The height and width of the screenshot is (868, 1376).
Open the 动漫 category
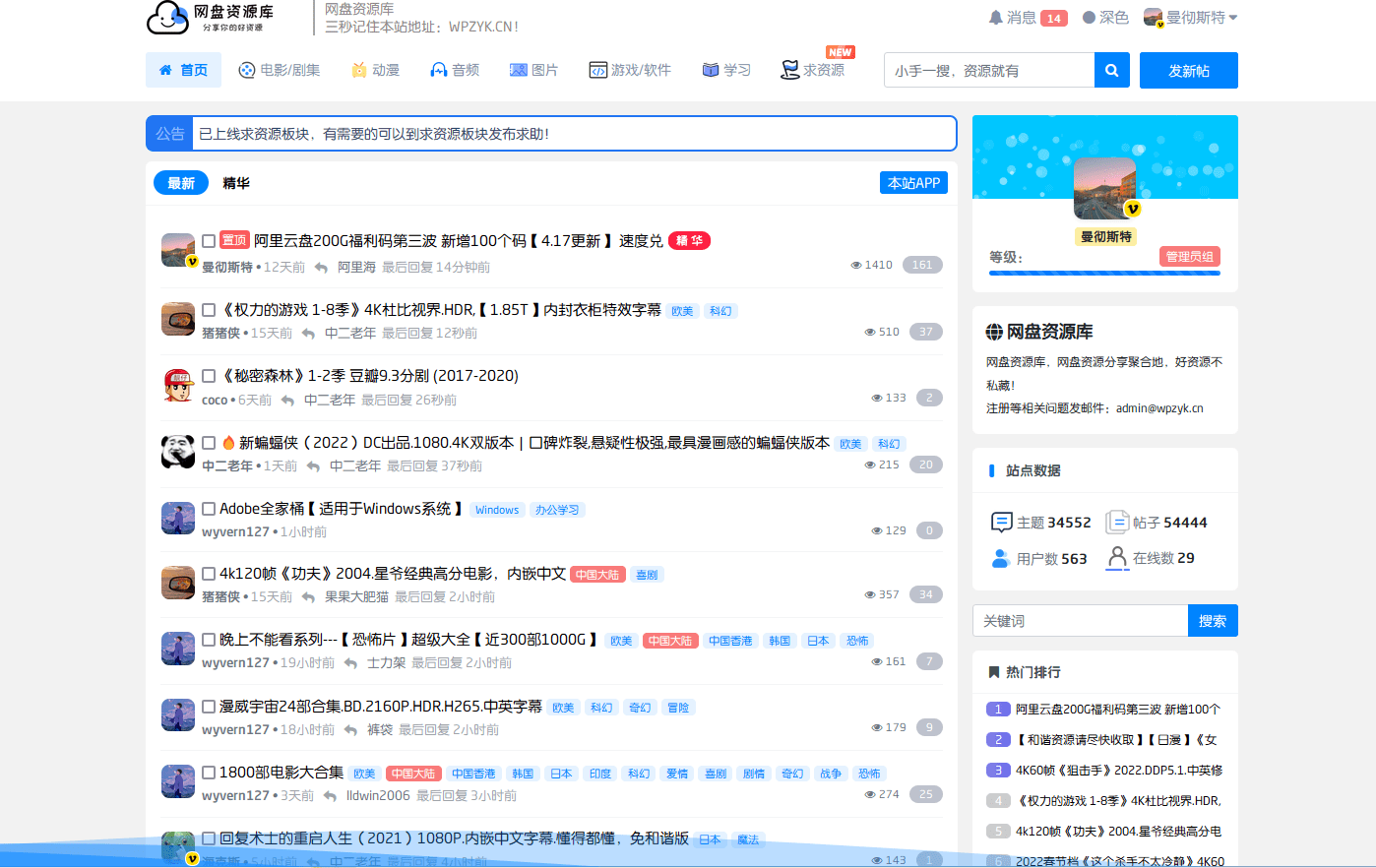376,70
